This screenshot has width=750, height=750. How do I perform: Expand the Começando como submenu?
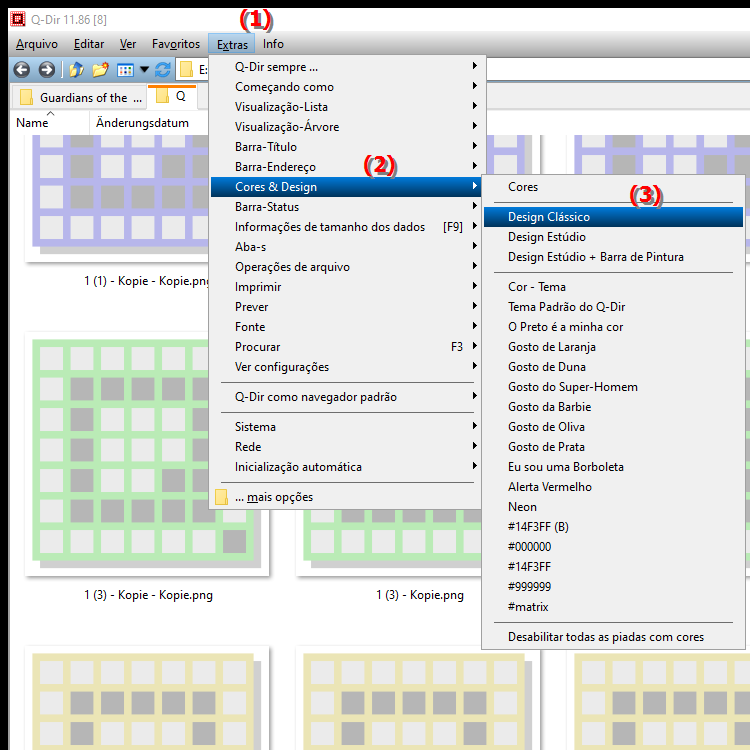coord(346,87)
